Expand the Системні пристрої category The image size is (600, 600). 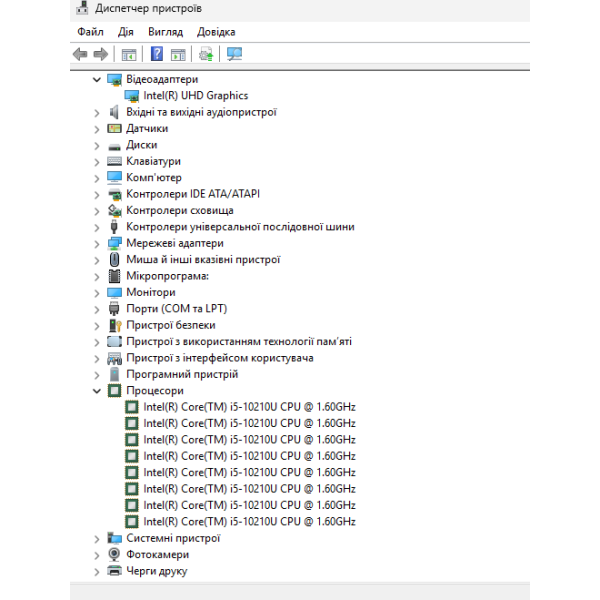pos(96,539)
